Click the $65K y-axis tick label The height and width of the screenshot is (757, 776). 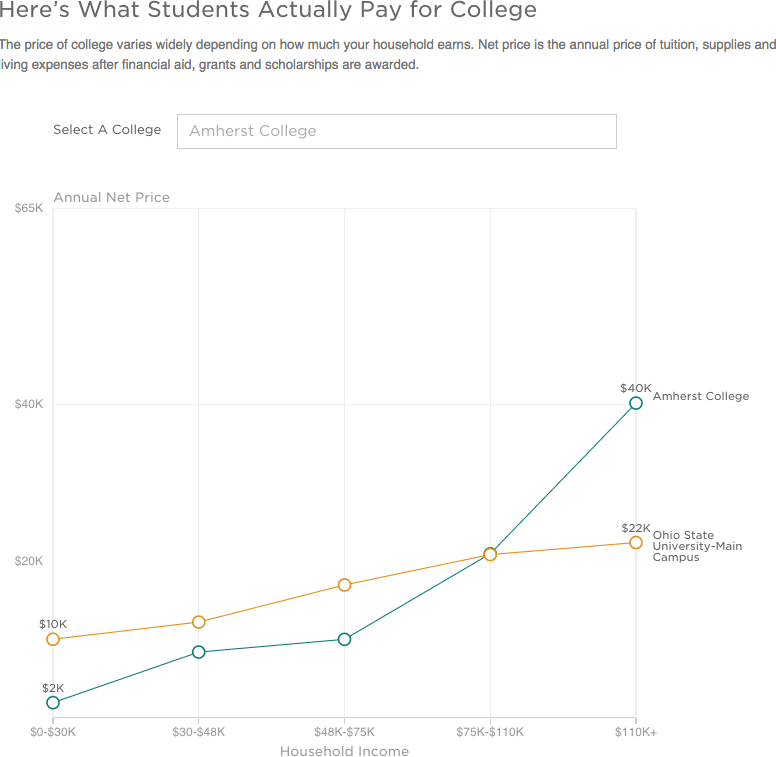pos(28,208)
